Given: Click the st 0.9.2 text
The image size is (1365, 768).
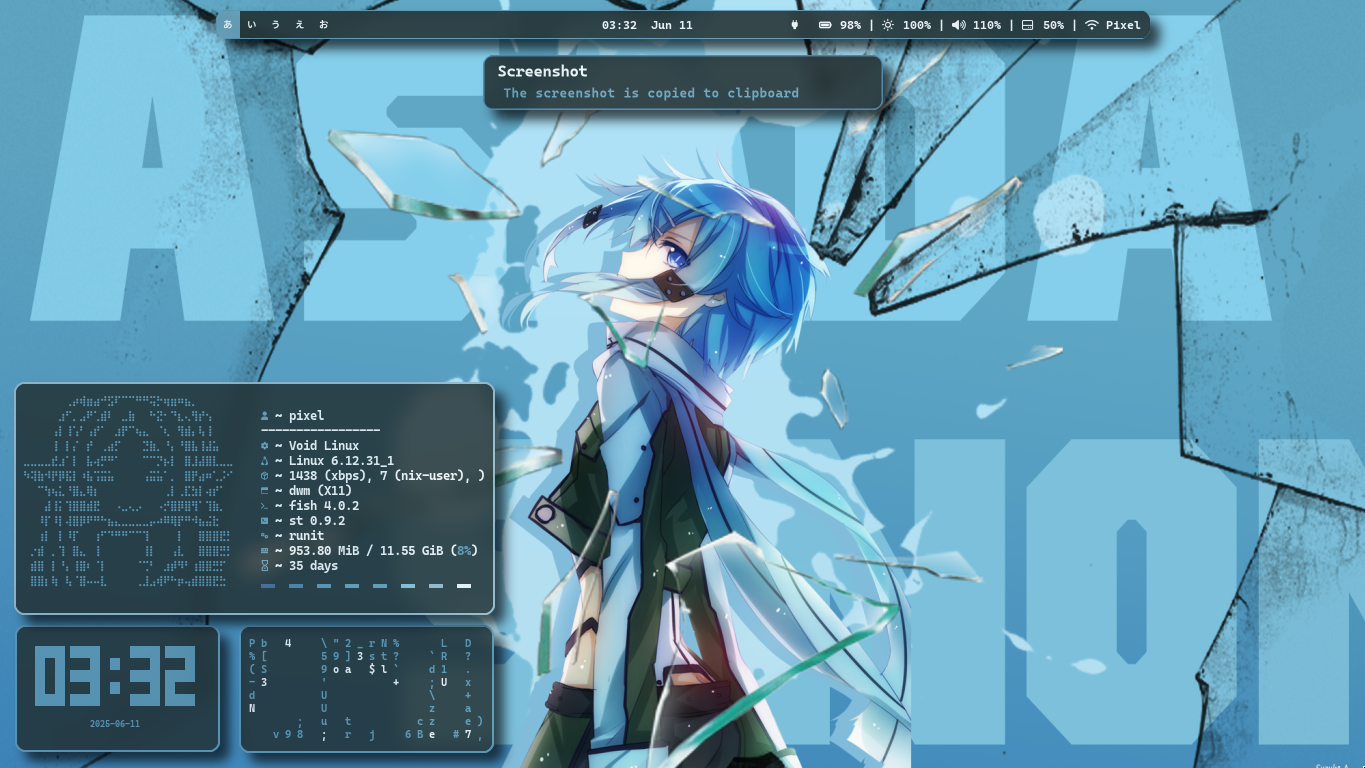Looking at the screenshot, I should [x=317, y=521].
